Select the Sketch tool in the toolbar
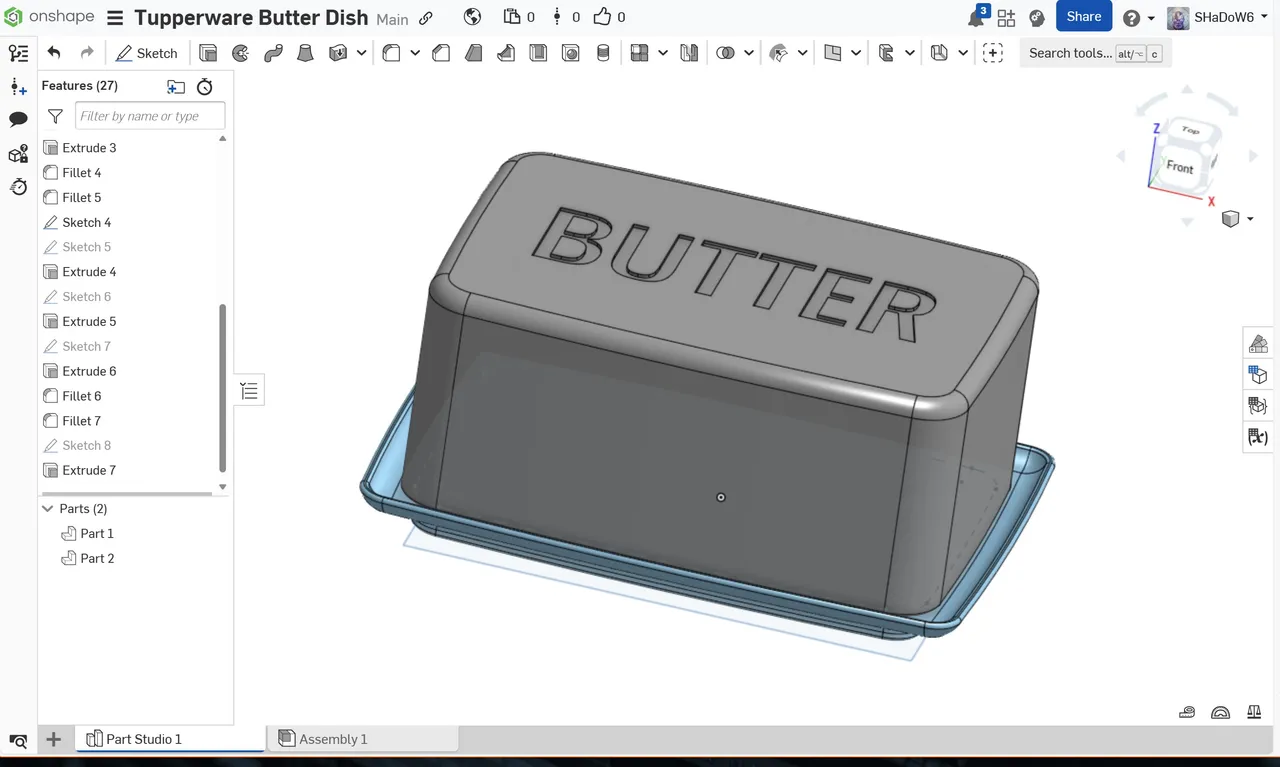1280x767 pixels. click(147, 52)
